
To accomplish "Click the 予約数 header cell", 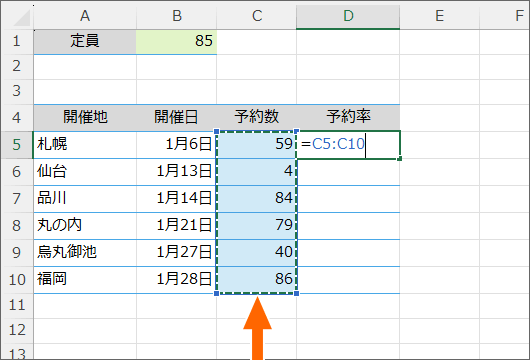I will click(x=257, y=118).
